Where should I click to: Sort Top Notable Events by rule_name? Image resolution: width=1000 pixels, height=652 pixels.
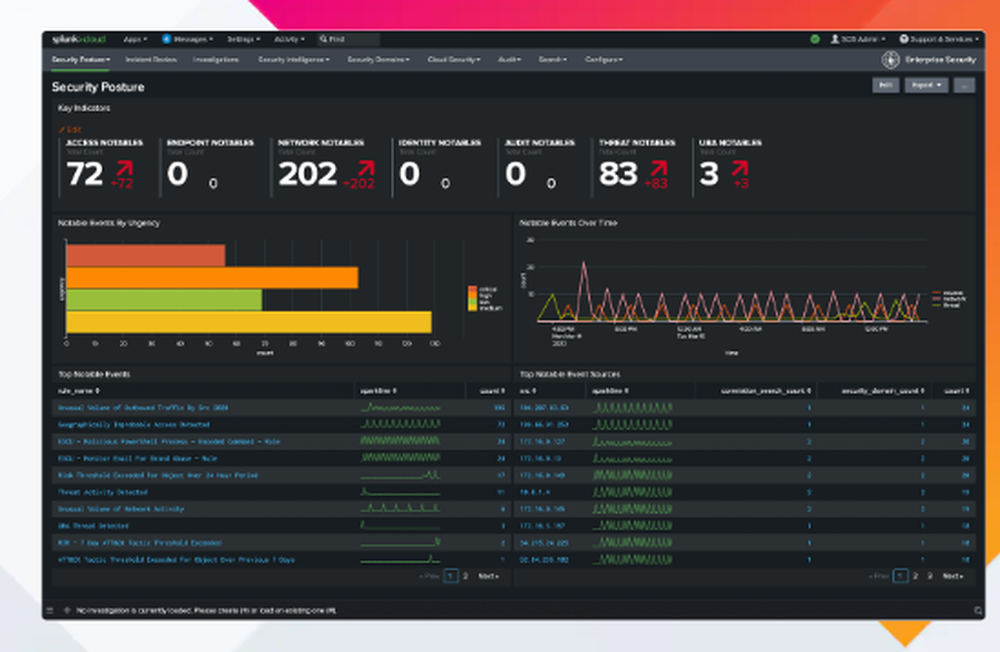pos(78,390)
